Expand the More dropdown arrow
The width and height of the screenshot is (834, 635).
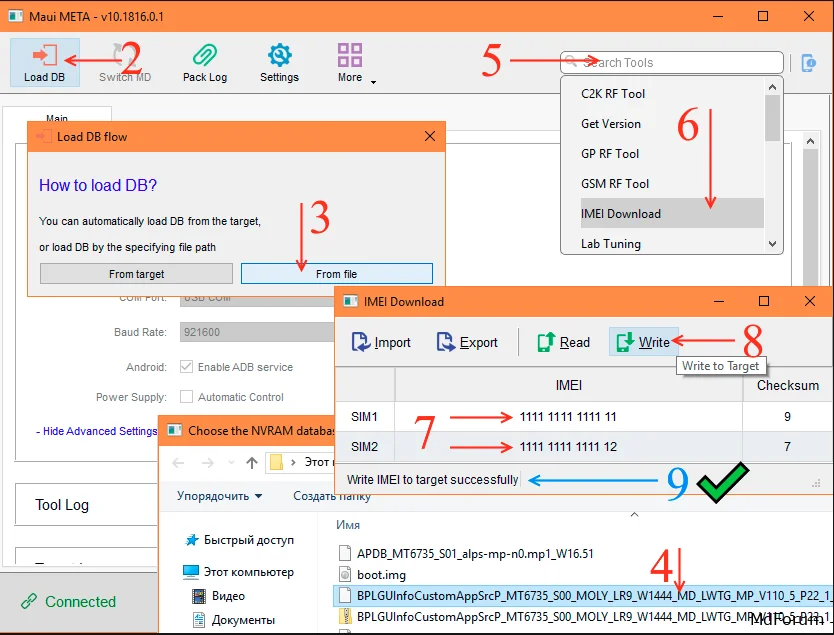pos(373,81)
